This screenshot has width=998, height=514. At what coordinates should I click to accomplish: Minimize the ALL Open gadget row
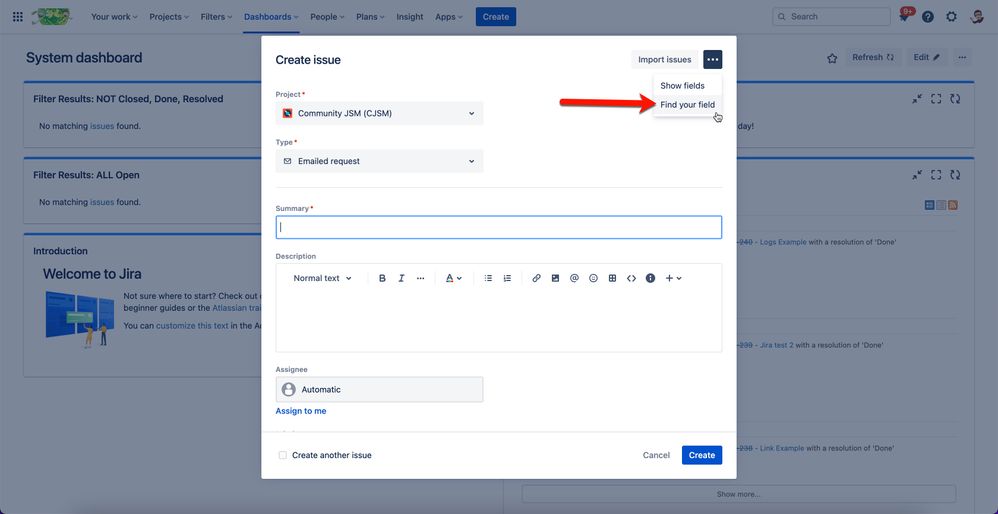[917, 174]
